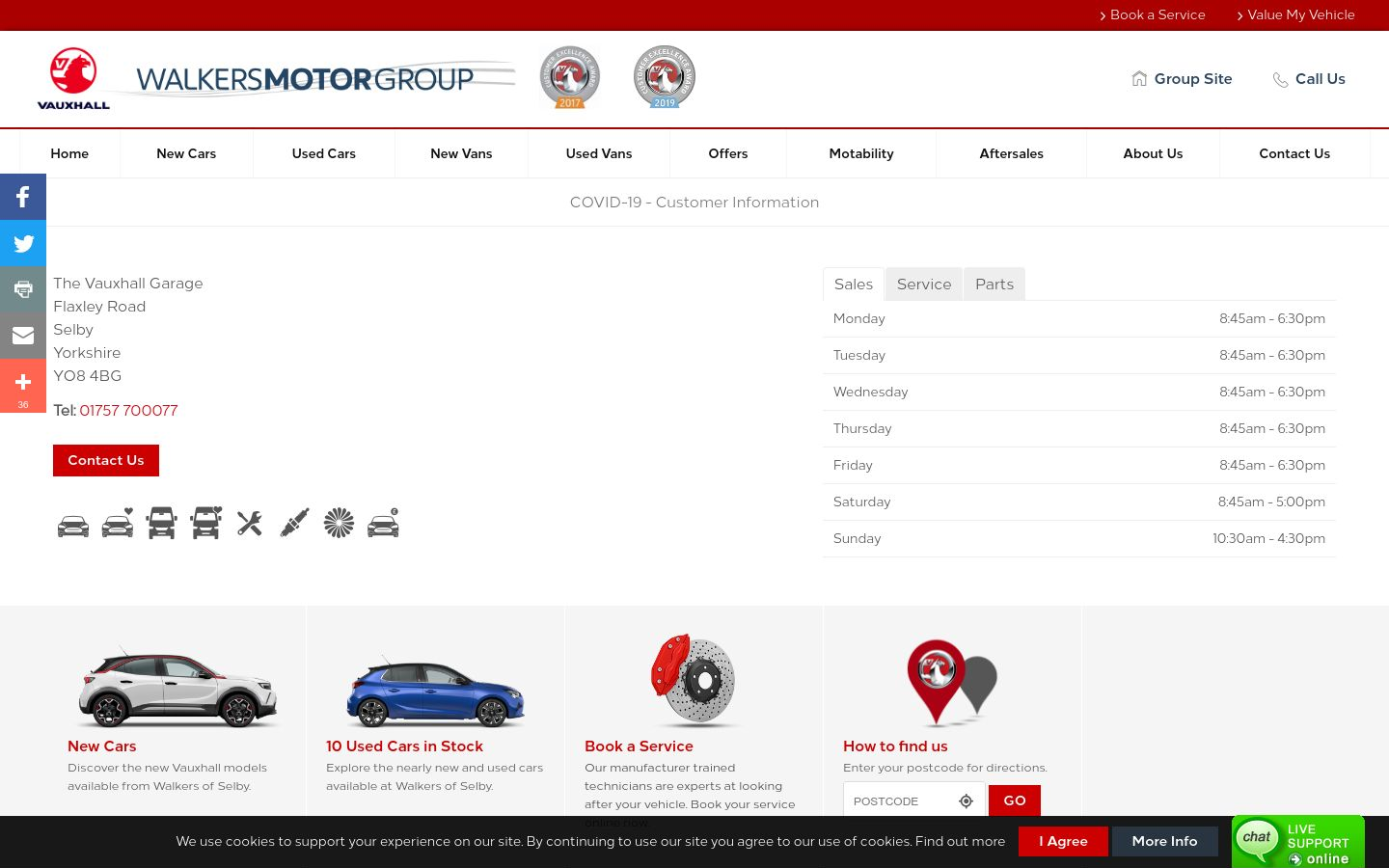Click Call Us in header
The image size is (1389, 868).
tap(1309, 79)
